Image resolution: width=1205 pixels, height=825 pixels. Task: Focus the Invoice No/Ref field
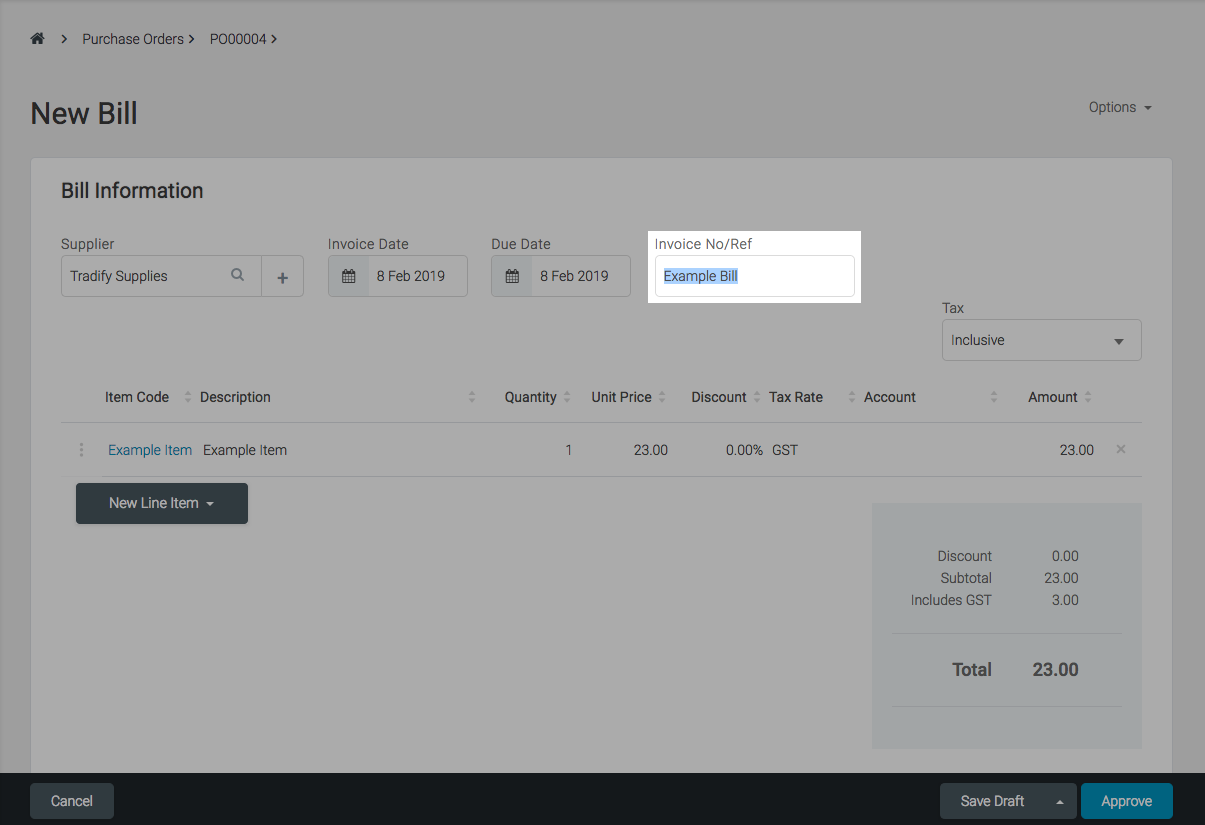click(x=755, y=276)
